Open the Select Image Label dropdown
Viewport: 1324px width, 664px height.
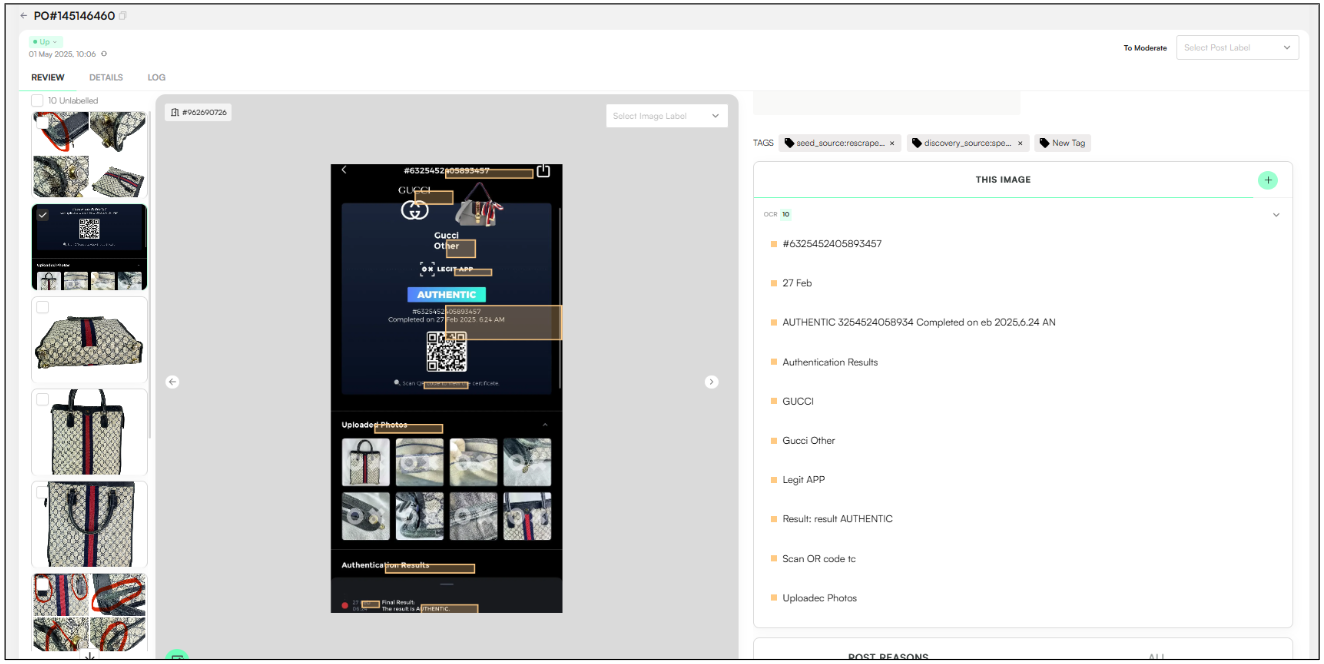click(667, 116)
